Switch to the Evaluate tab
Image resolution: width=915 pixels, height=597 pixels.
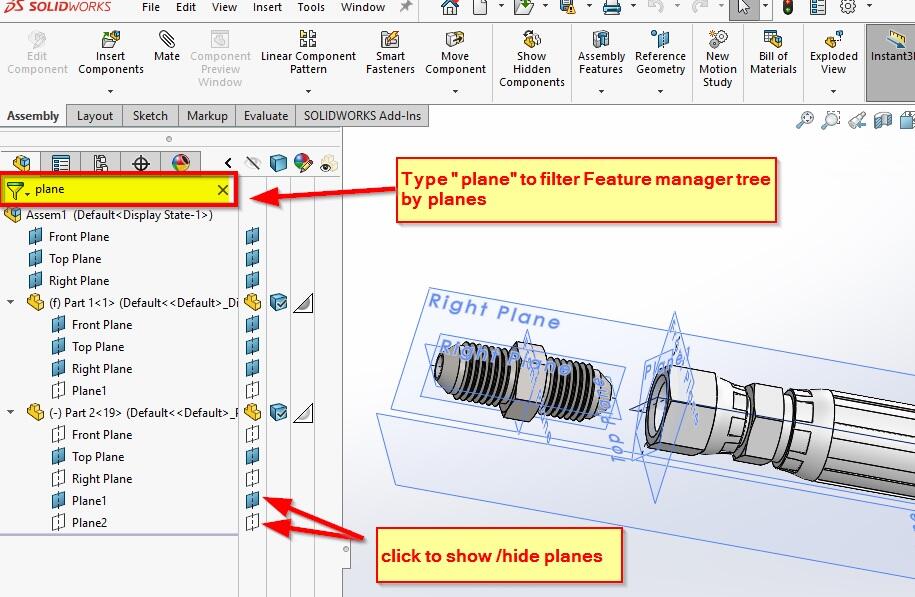pos(266,116)
